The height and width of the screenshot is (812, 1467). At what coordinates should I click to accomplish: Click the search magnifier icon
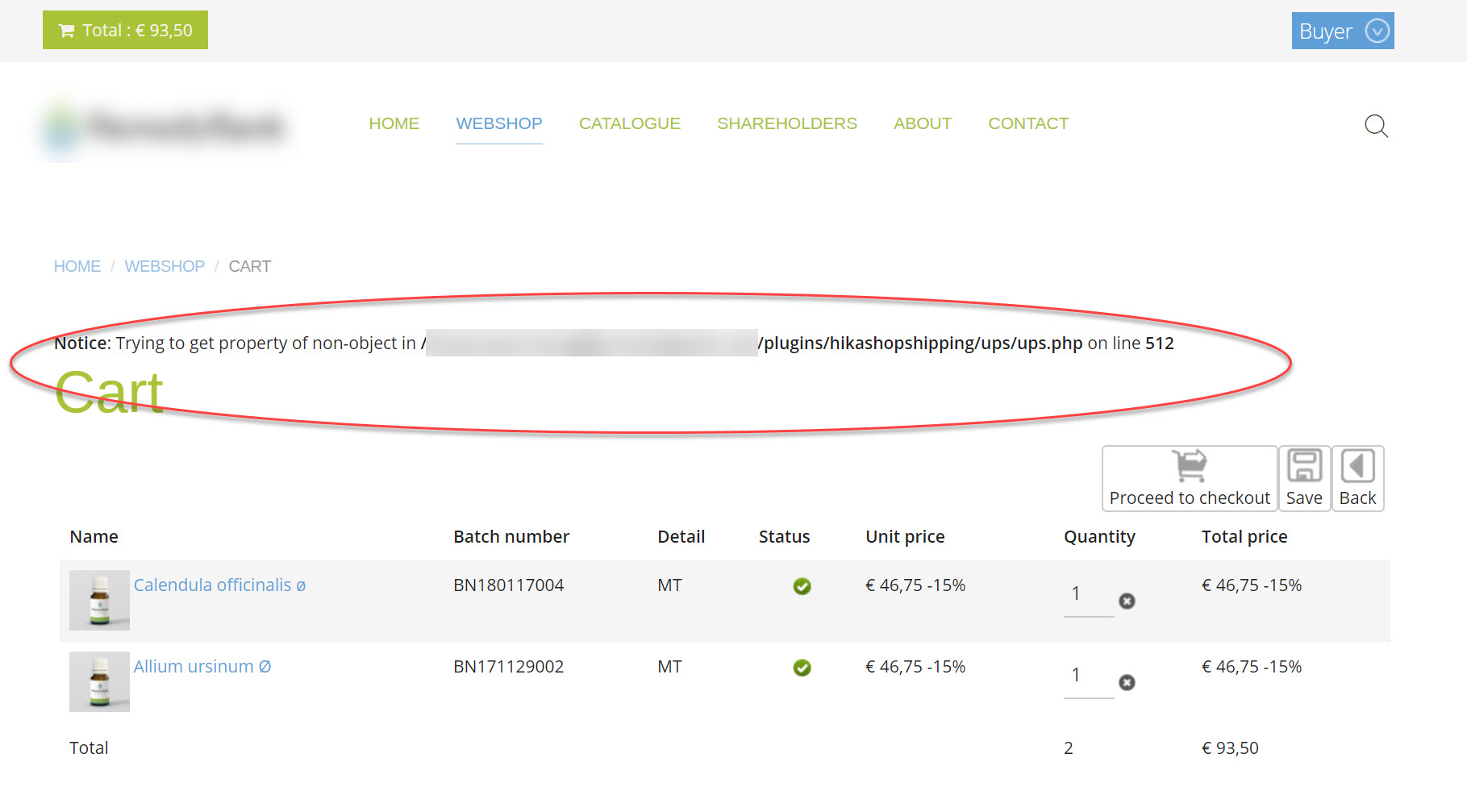(x=1376, y=126)
